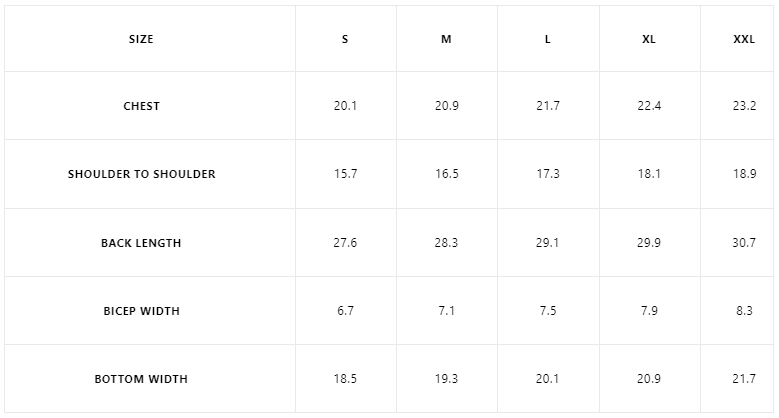
Task: Select the S size column header
Action: coord(345,39)
